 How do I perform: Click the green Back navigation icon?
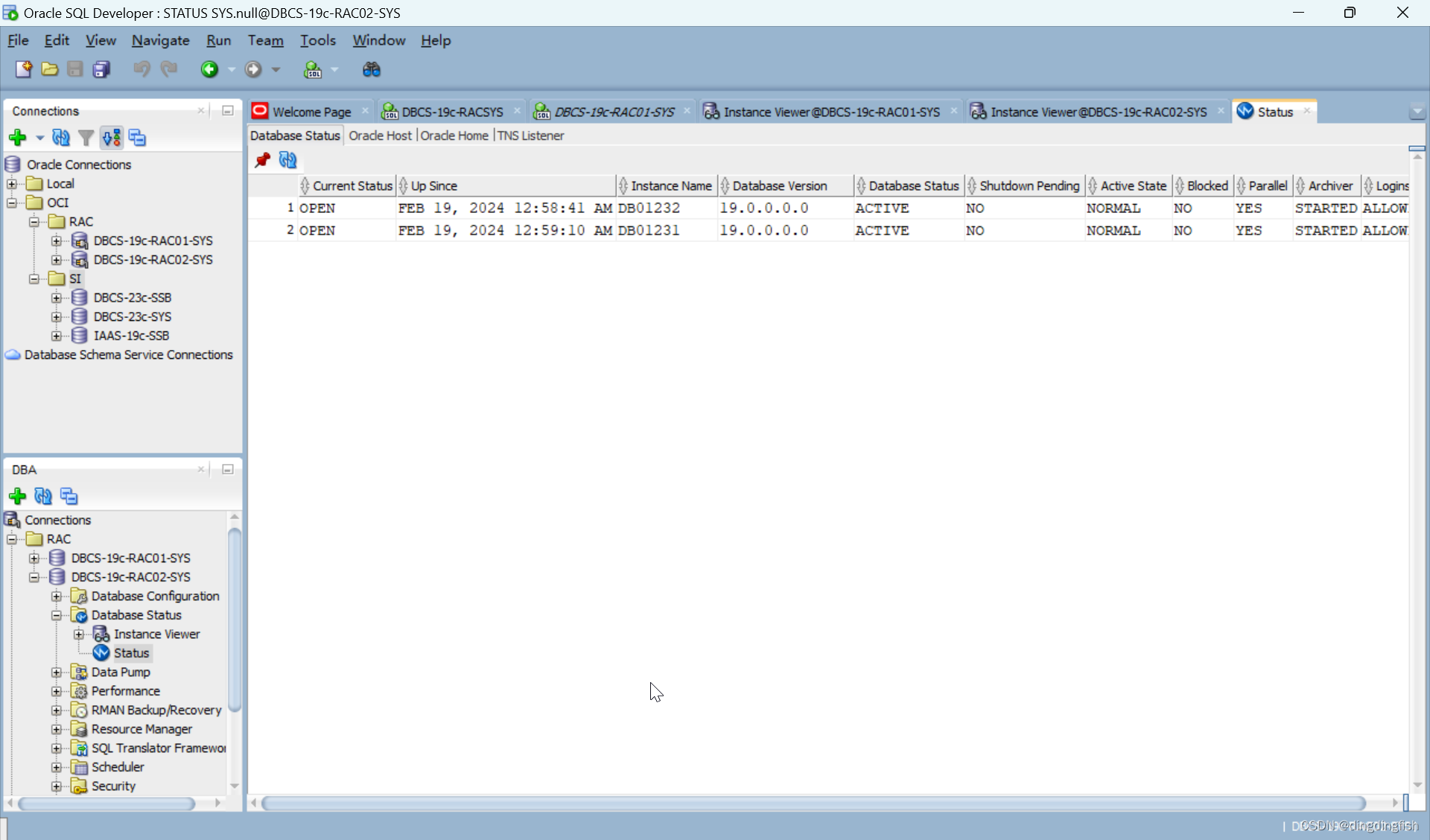(209, 69)
